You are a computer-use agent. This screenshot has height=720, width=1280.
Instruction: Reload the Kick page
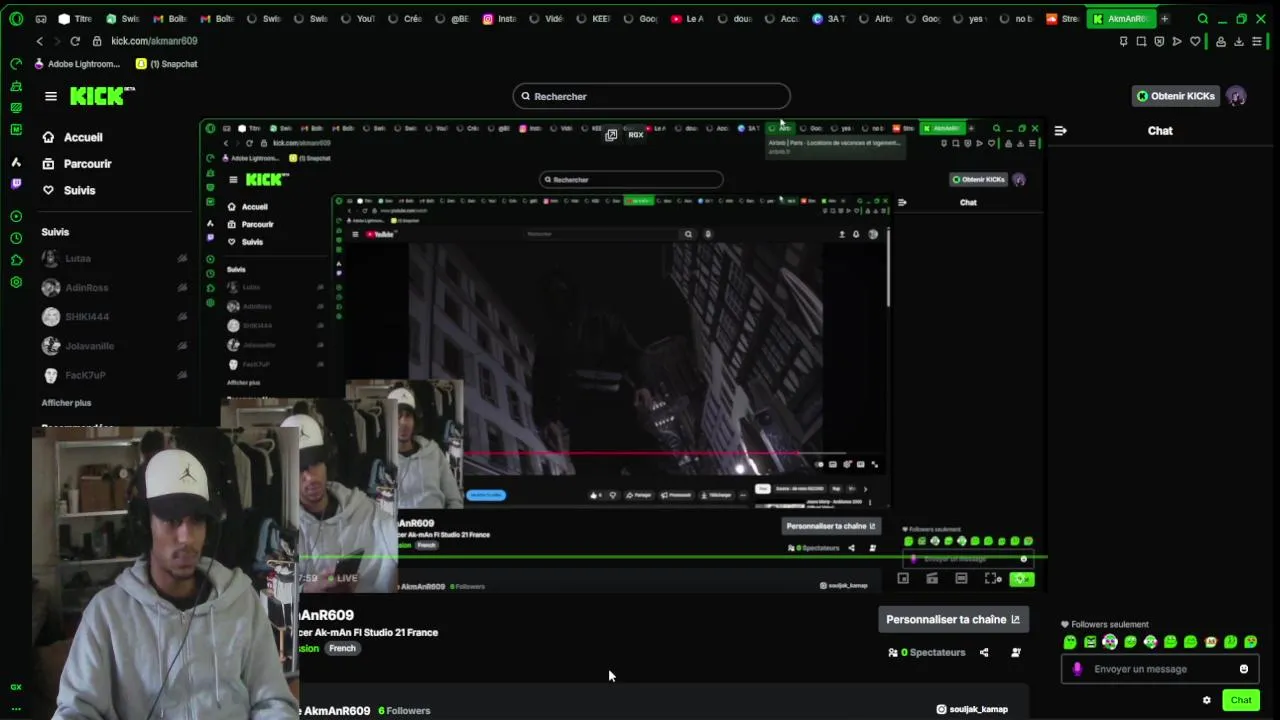click(75, 41)
